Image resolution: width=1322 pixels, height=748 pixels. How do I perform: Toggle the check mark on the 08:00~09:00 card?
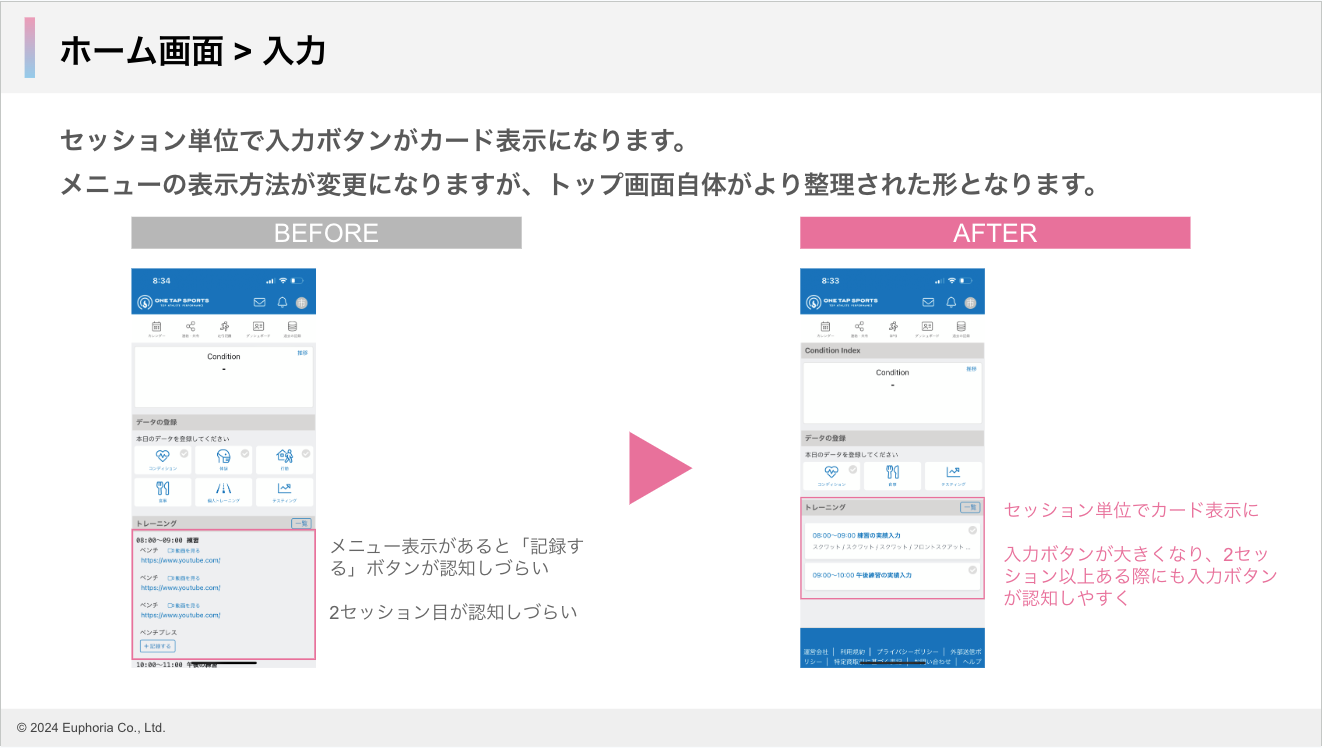point(973,531)
